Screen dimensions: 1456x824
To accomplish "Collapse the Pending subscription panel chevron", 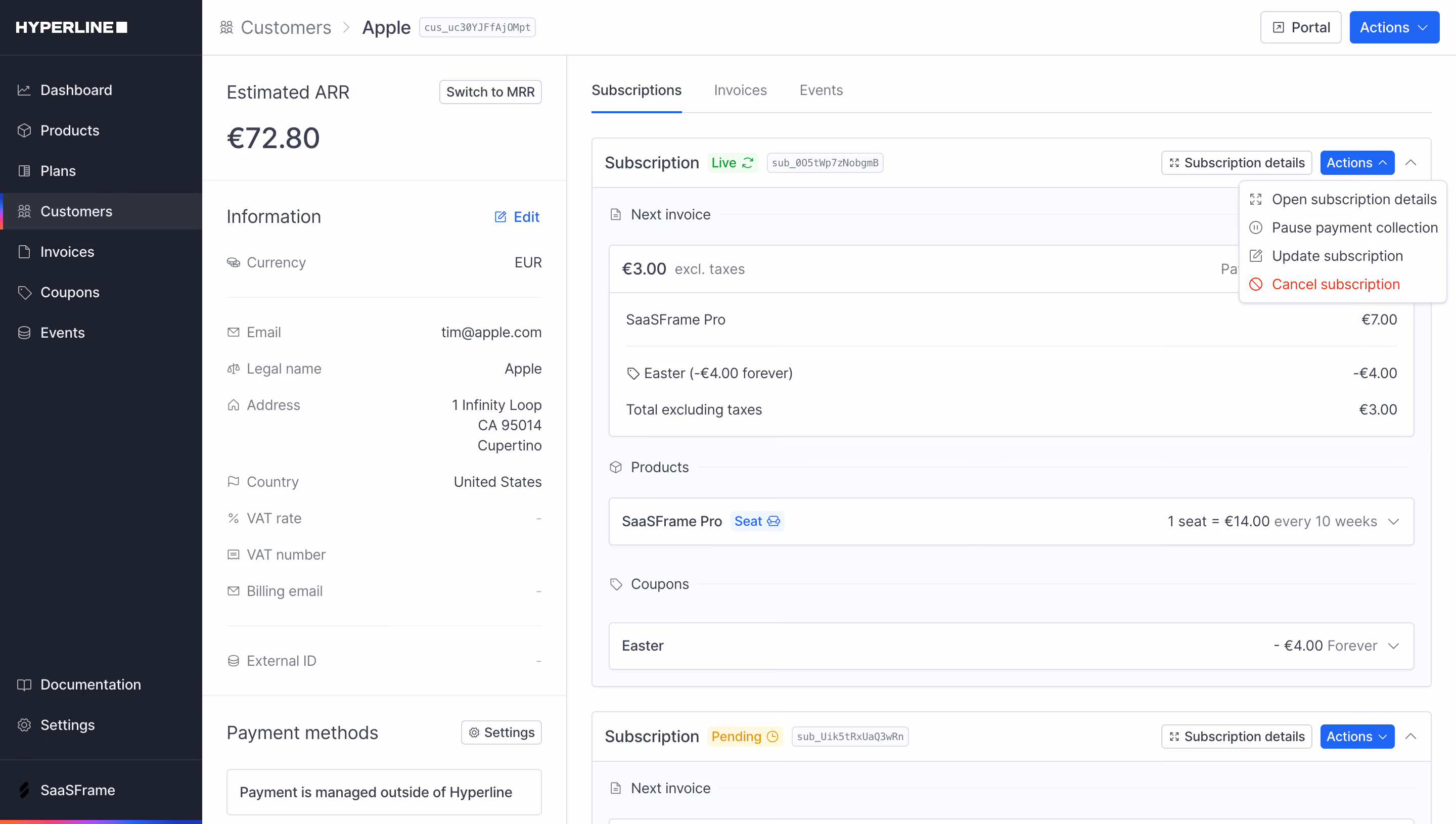I will 1410,736.
